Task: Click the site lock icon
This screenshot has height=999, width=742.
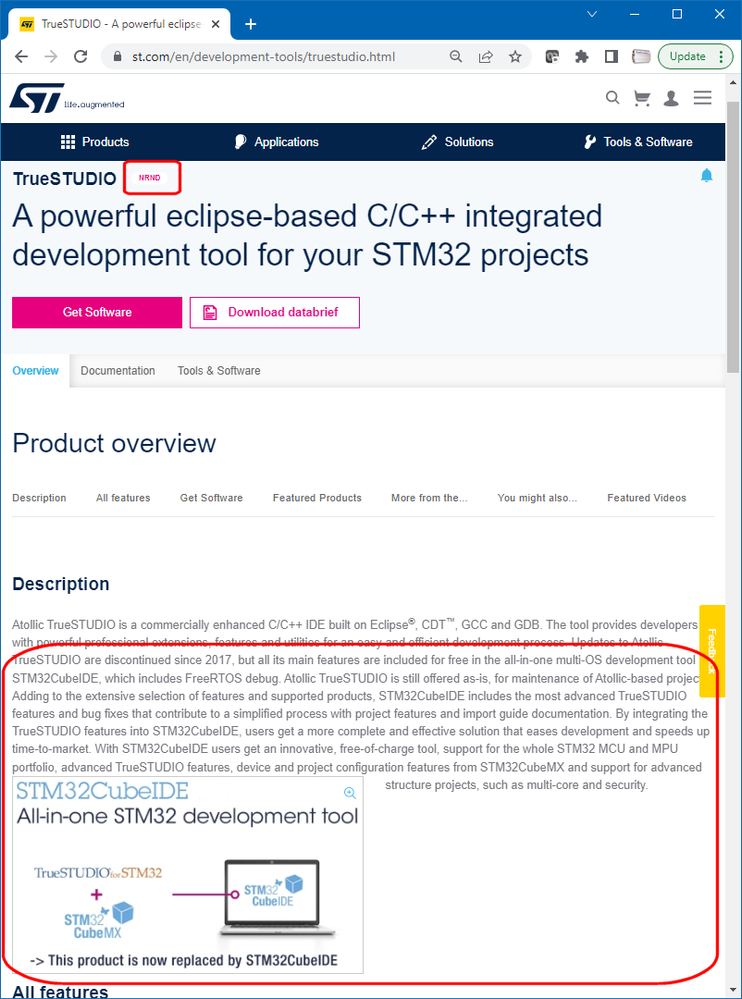Action: [x=117, y=57]
